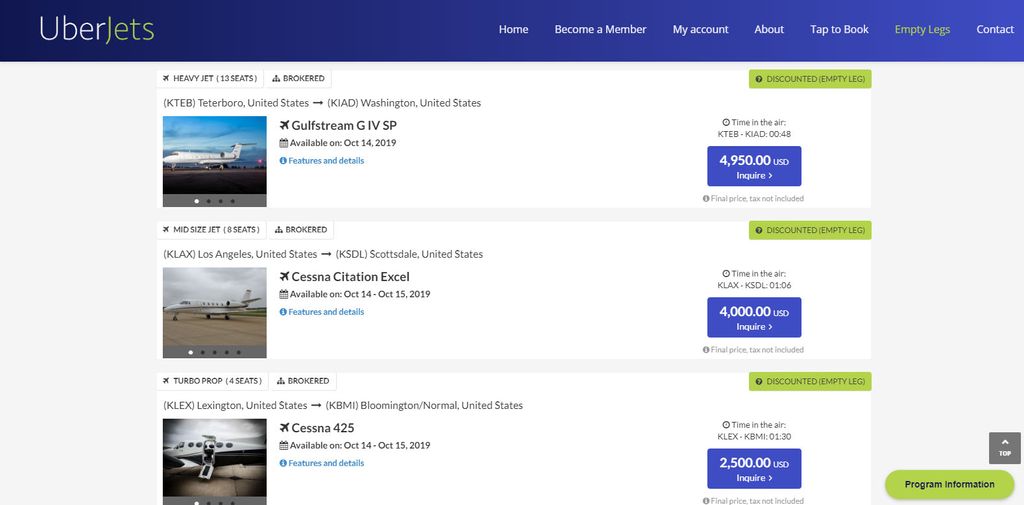Click calendar icon in Cessna 425 availability
Viewport: 1024px width, 505px height.
(283, 446)
